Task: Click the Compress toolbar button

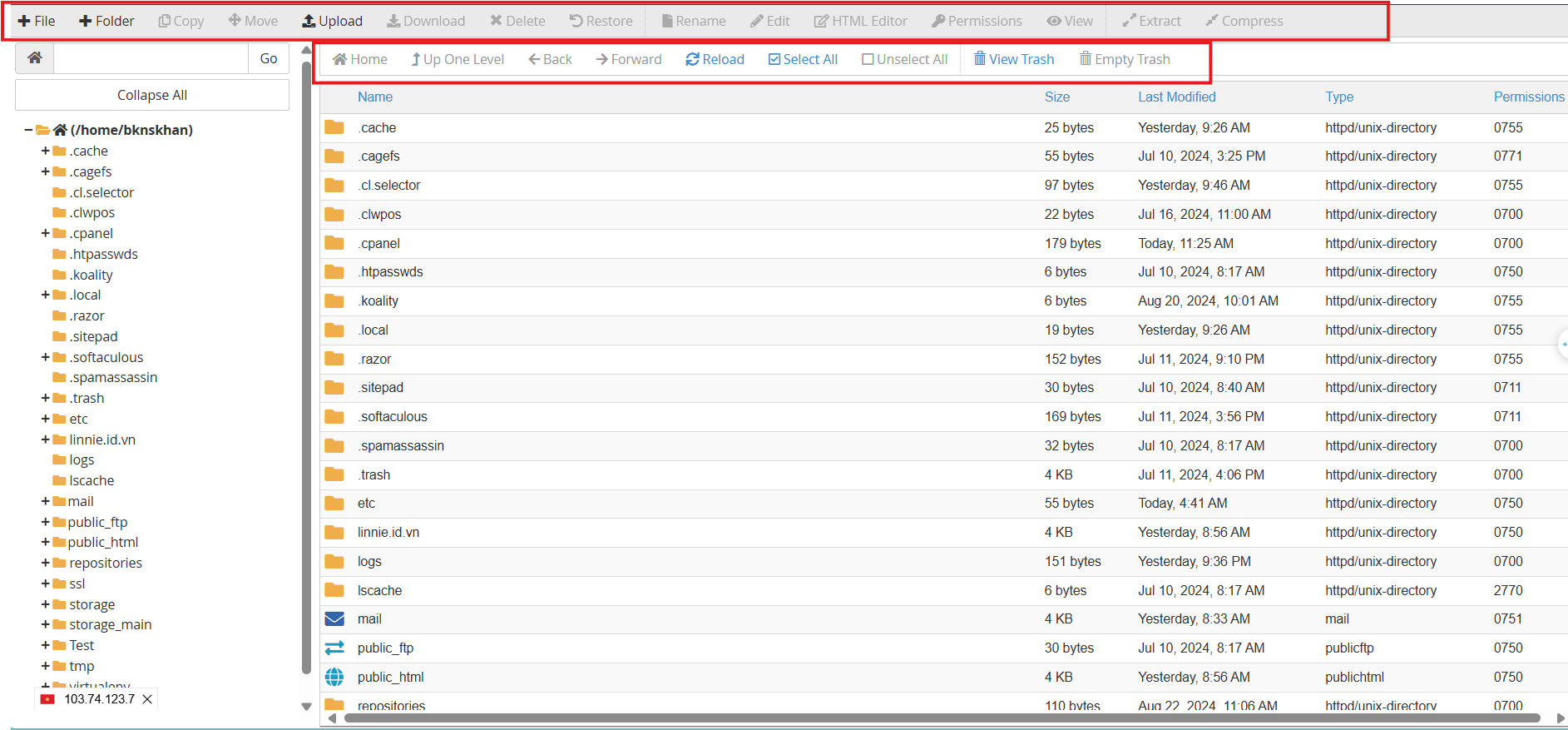Action: (x=1244, y=21)
